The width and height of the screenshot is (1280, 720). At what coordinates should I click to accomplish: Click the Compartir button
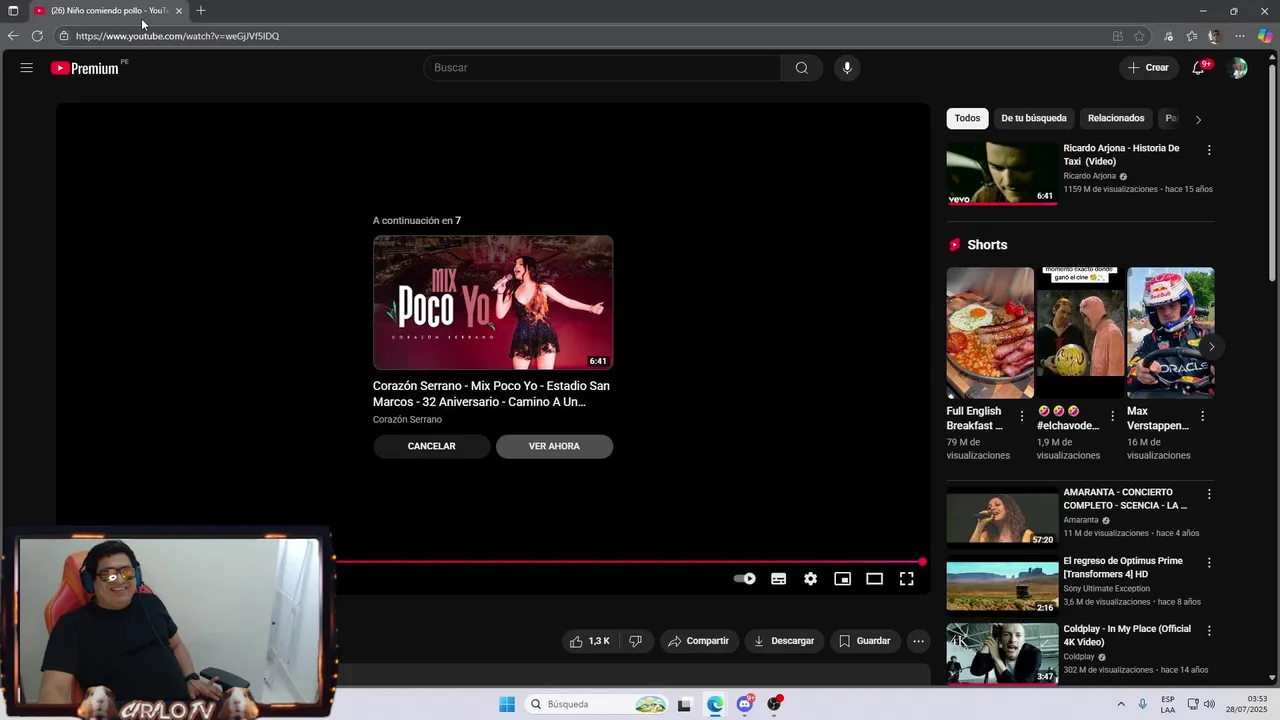pyautogui.click(x=698, y=641)
